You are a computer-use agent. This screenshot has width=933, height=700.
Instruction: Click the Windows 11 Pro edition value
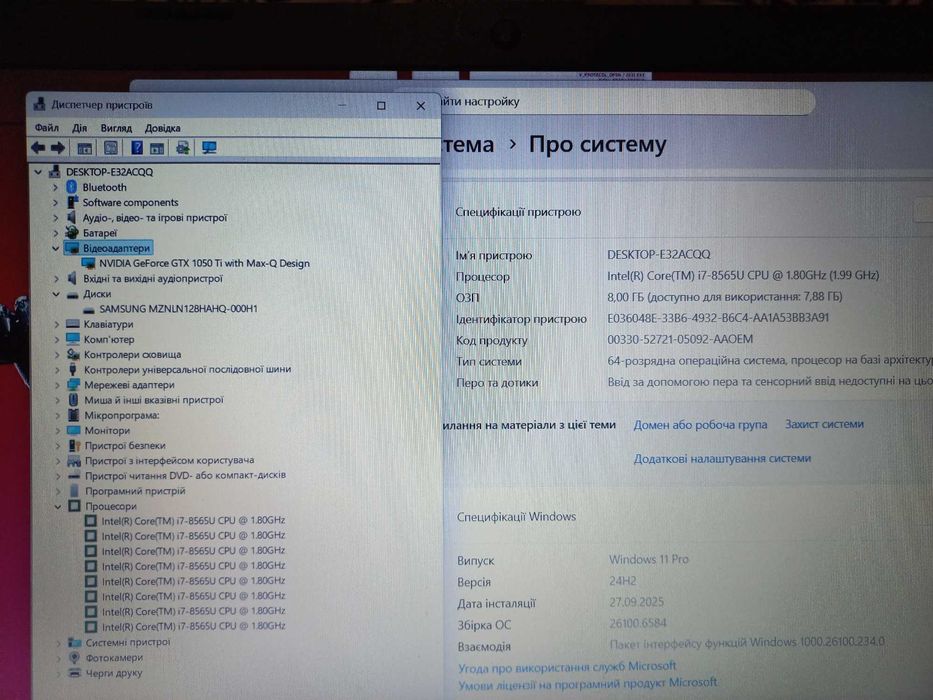pyautogui.click(x=649, y=560)
